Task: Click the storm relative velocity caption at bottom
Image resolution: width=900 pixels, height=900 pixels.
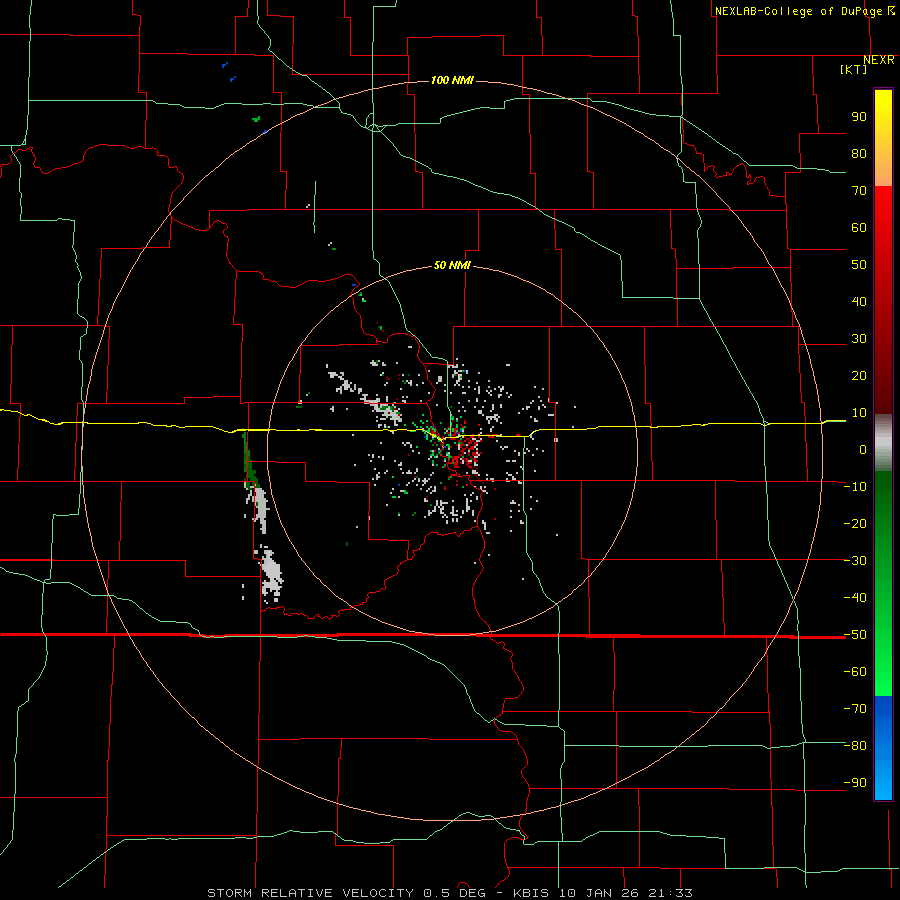Action: 450,893
